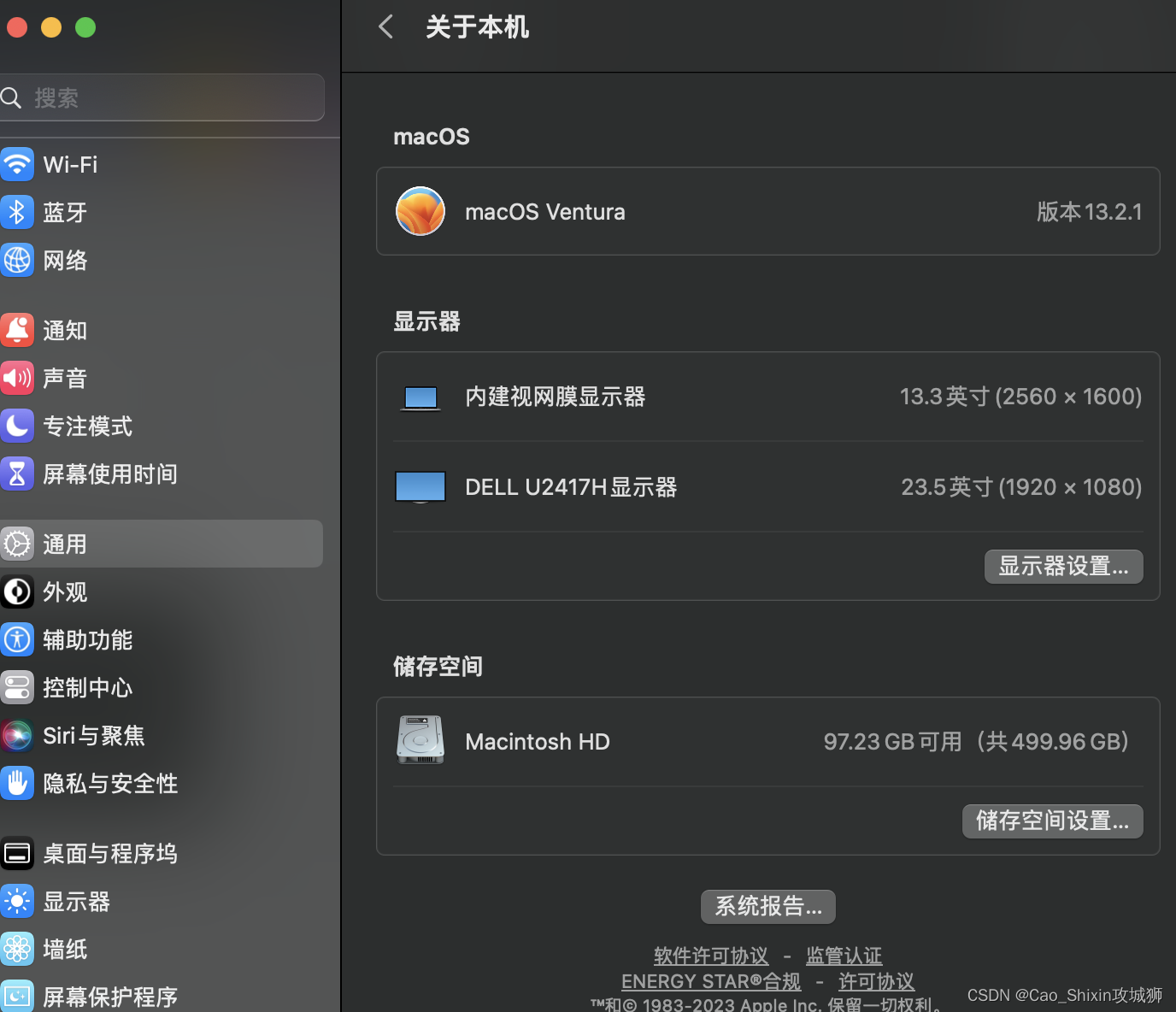Click the Macintosh HD label
1176x1012 pixels.
pyautogui.click(x=538, y=742)
